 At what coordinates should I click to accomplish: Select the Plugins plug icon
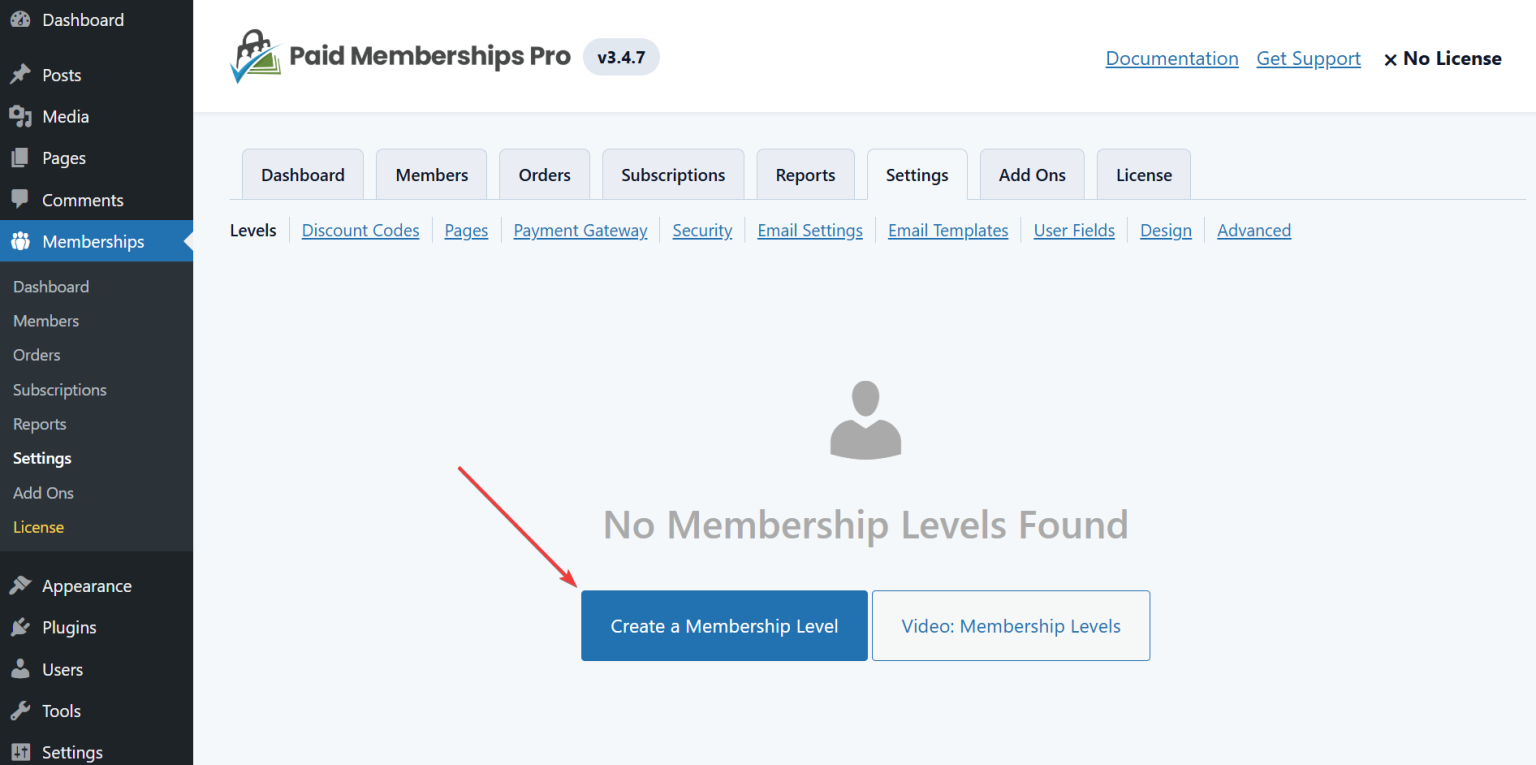click(23, 627)
